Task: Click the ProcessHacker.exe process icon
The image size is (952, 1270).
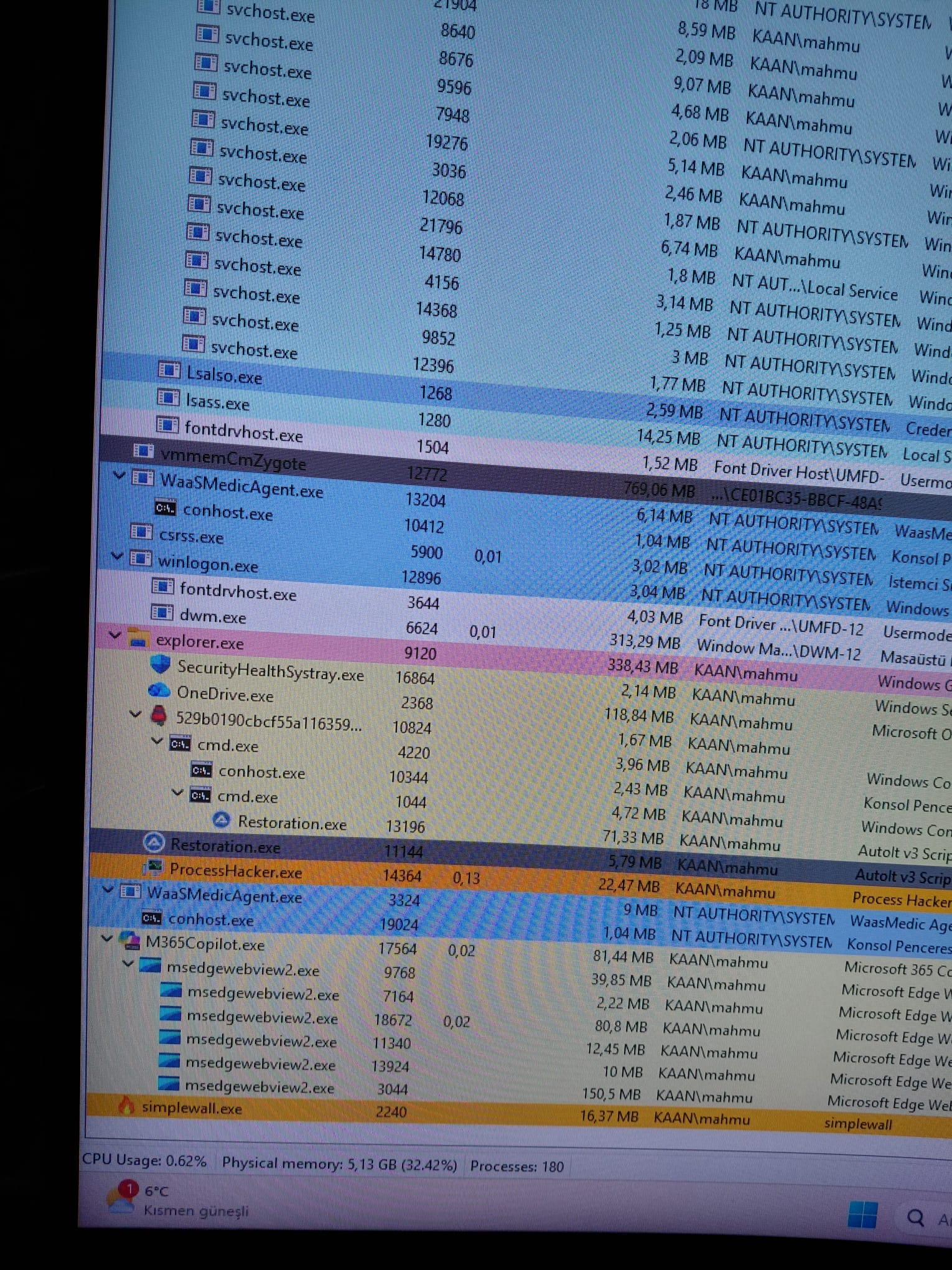Action: (x=152, y=867)
